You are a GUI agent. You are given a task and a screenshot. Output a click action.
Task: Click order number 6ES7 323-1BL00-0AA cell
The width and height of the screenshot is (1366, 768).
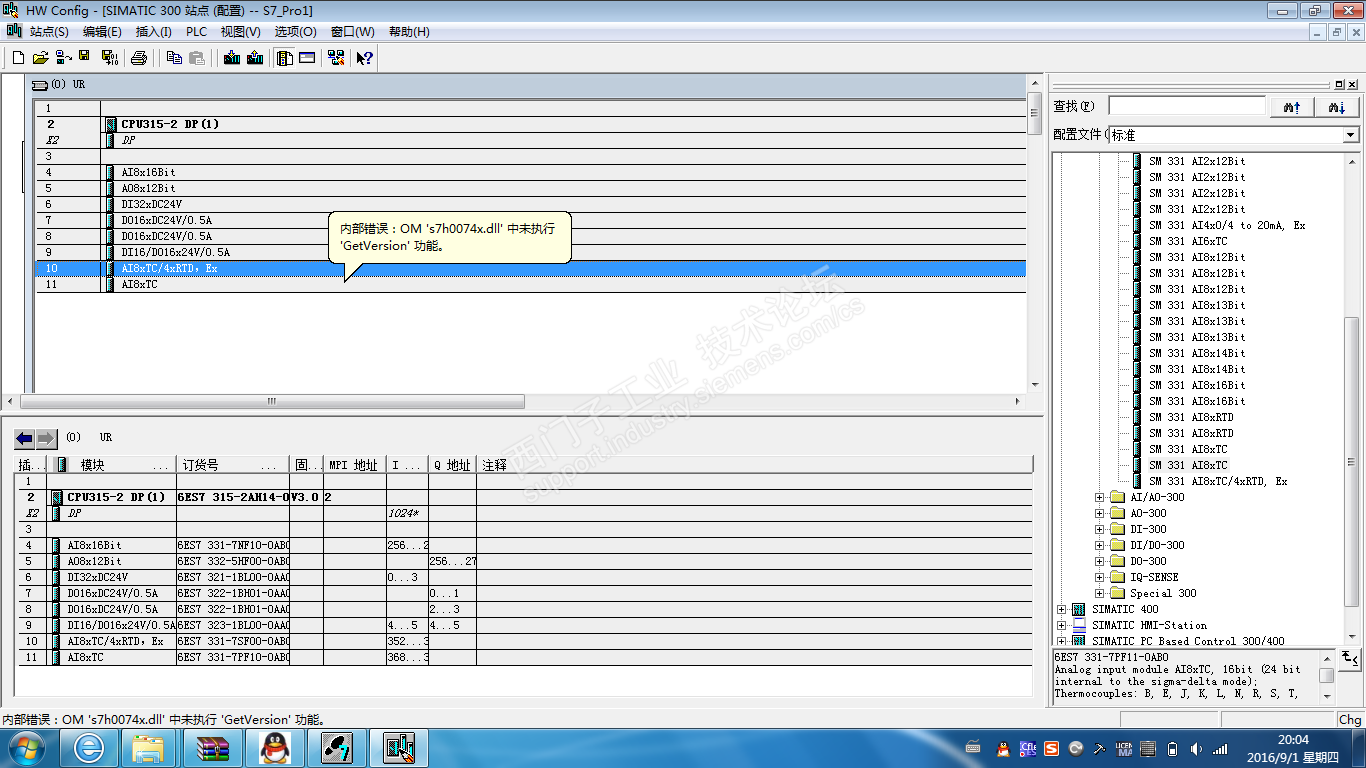point(233,625)
